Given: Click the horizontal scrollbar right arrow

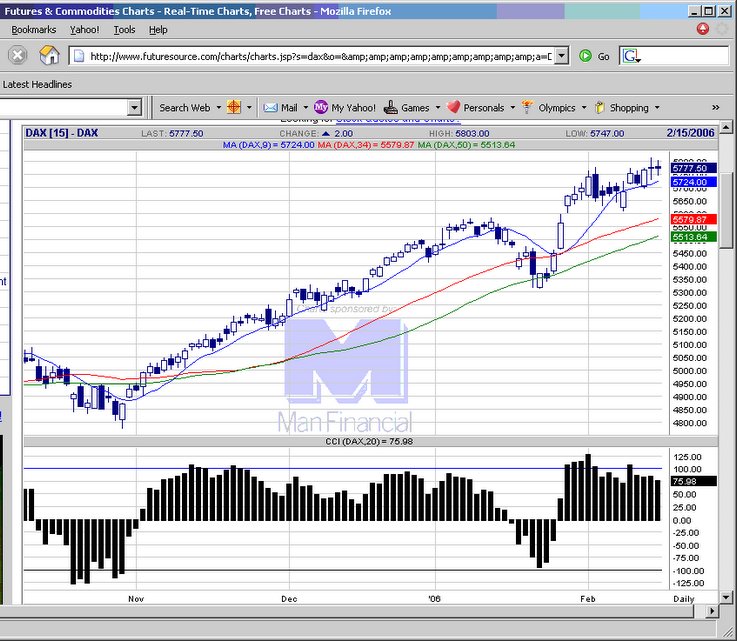Looking at the screenshot, I should click(x=712, y=611).
